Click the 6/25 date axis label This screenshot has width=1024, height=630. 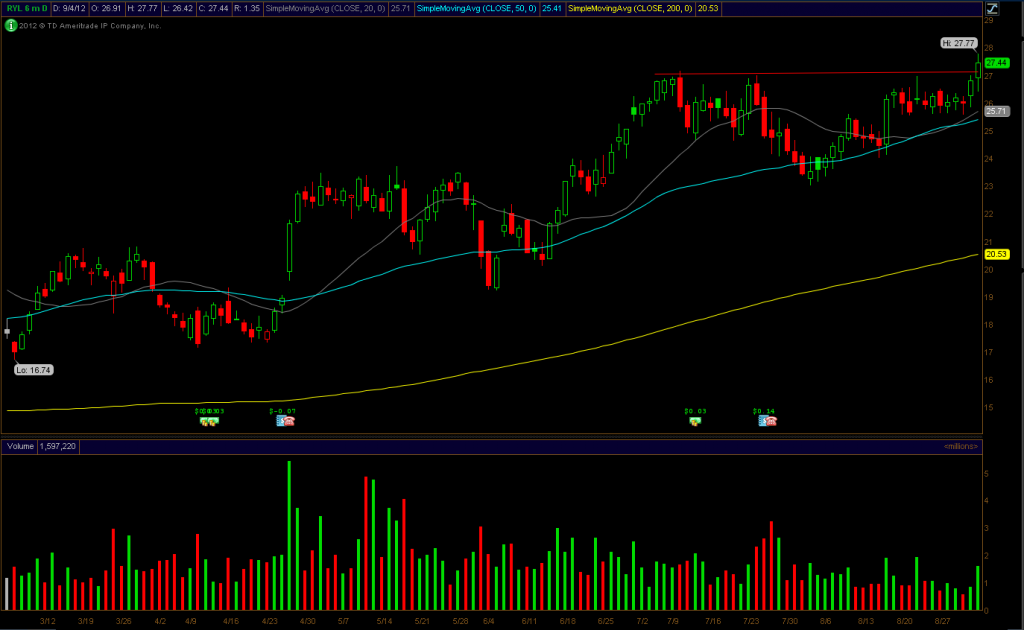point(605,622)
